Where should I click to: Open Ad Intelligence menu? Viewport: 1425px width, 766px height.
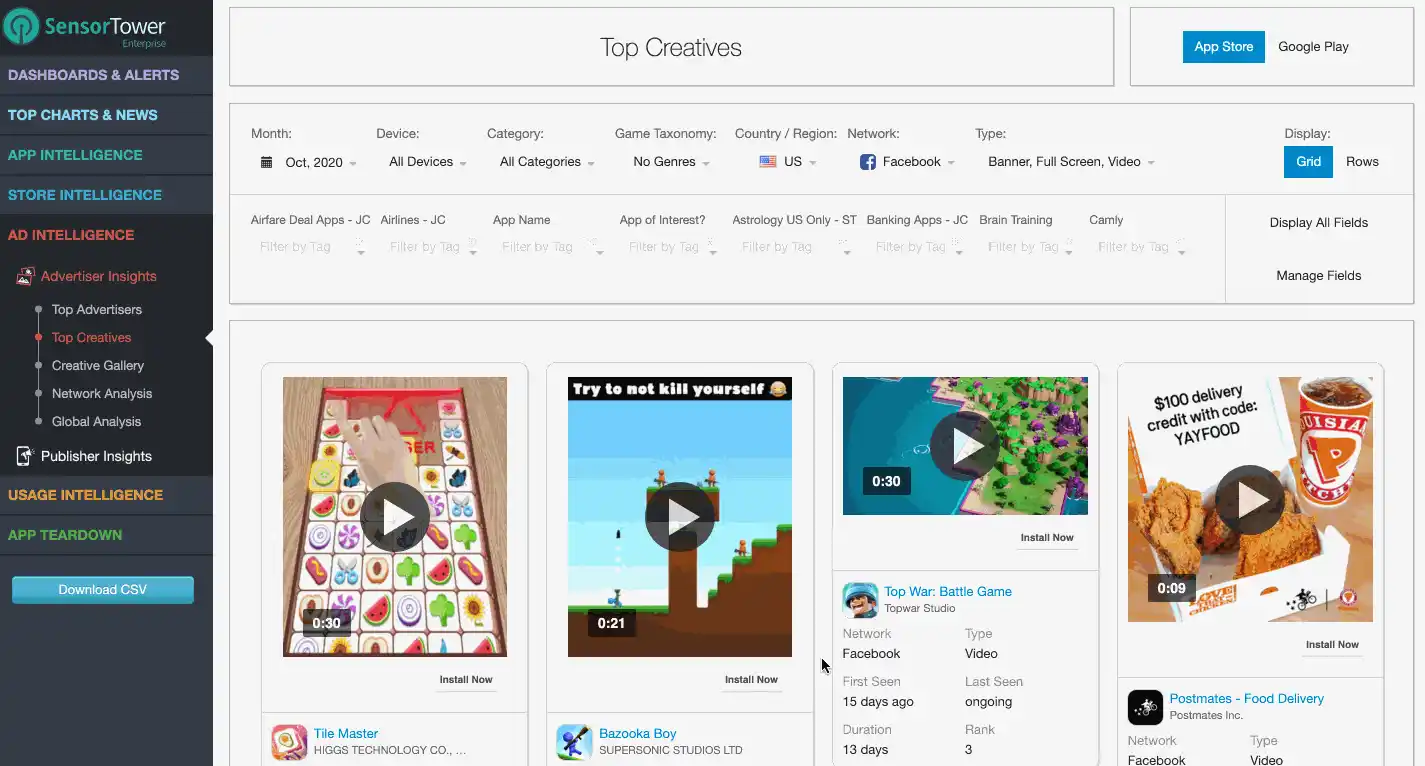click(x=106, y=235)
